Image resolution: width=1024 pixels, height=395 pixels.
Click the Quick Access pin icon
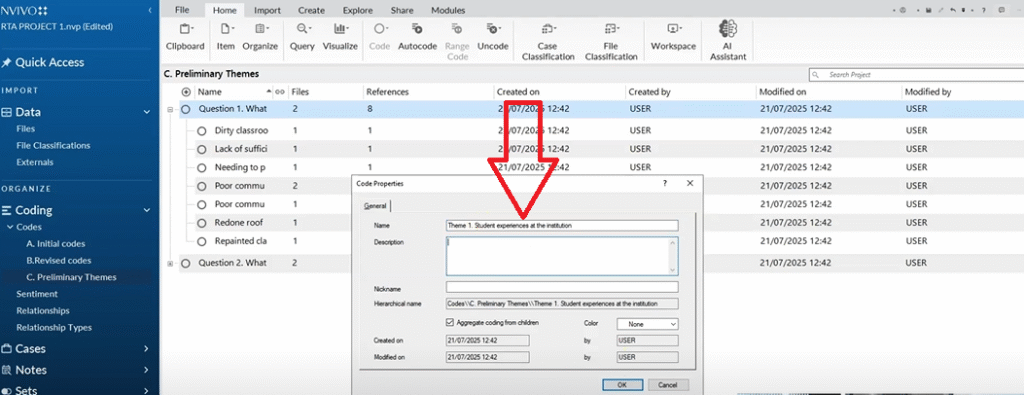coord(7,63)
